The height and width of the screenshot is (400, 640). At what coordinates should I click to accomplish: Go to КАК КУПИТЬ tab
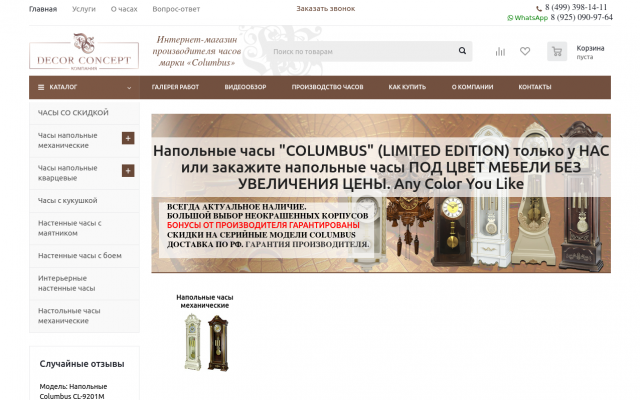(407, 87)
